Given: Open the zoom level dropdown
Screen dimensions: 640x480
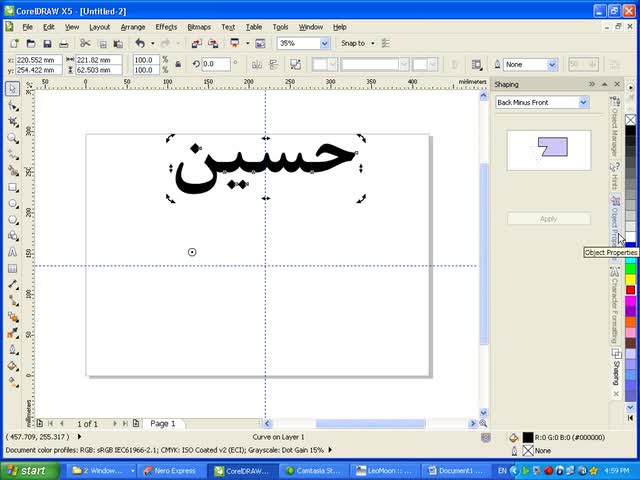Looking at the screenshot, I should 325,43.
